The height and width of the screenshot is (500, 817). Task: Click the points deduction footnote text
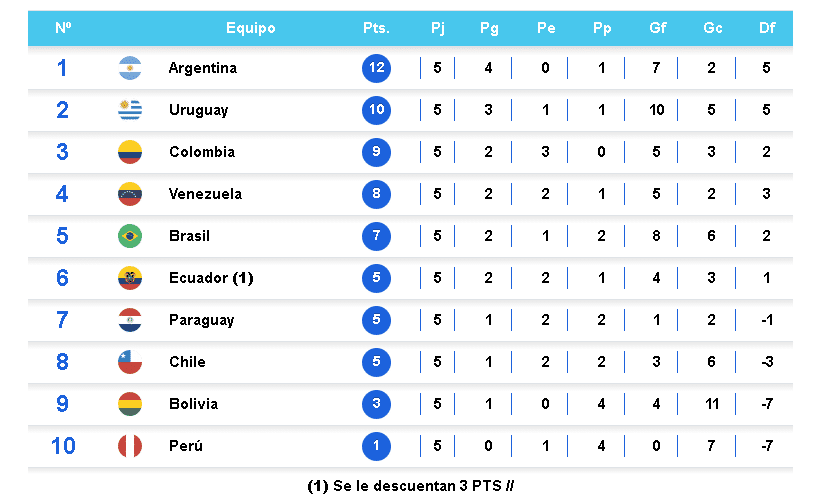coord(410,486)
